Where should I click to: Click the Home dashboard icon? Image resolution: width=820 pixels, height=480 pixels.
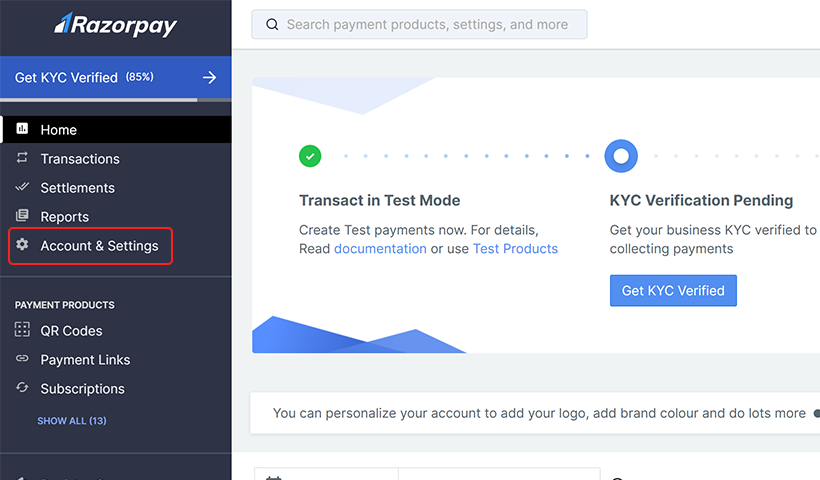(x=22, y=129)
